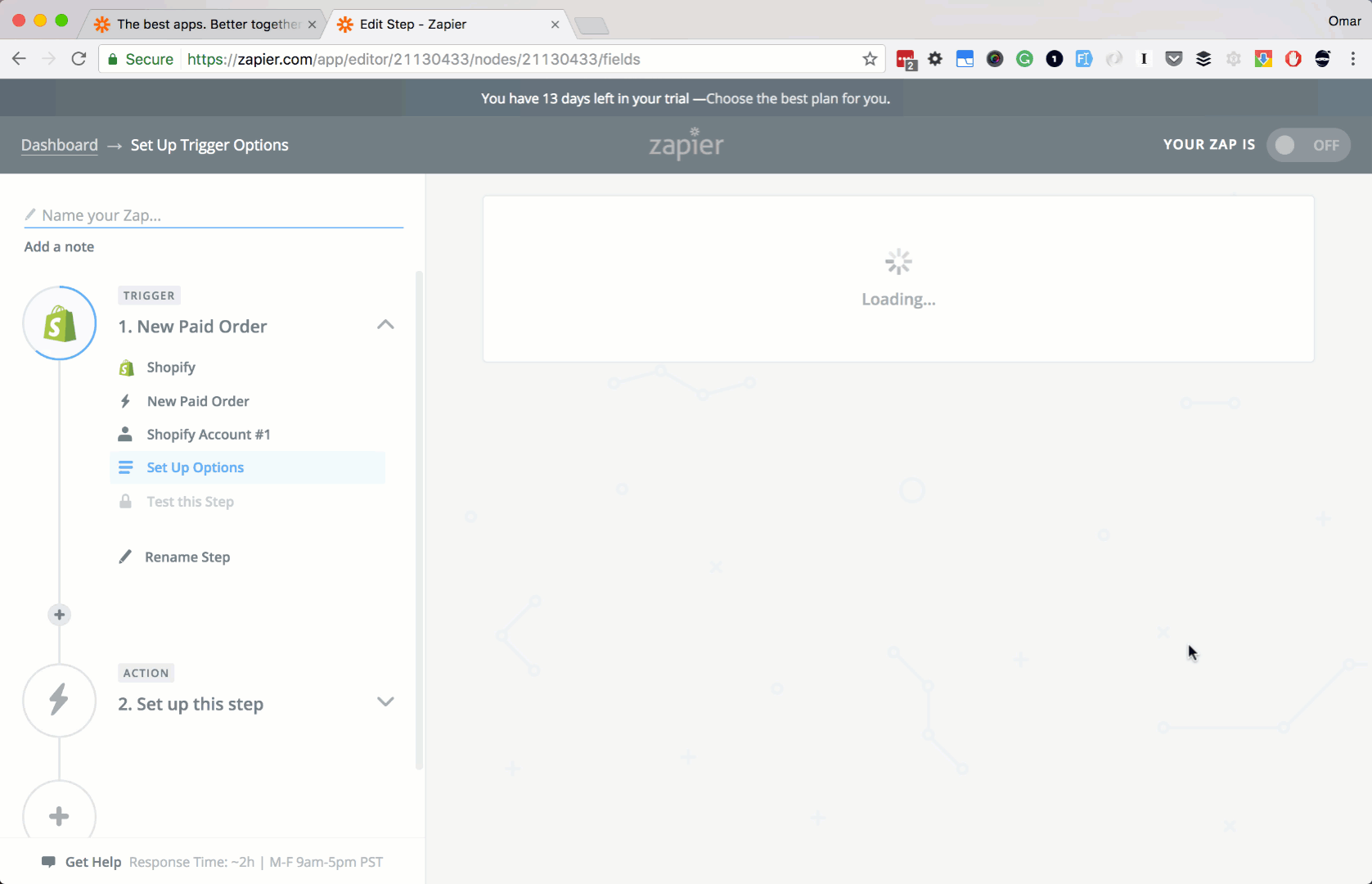Select Set Up Options step
The width and height of the screenshot is (1372, 884).
[x=248, y=467]
